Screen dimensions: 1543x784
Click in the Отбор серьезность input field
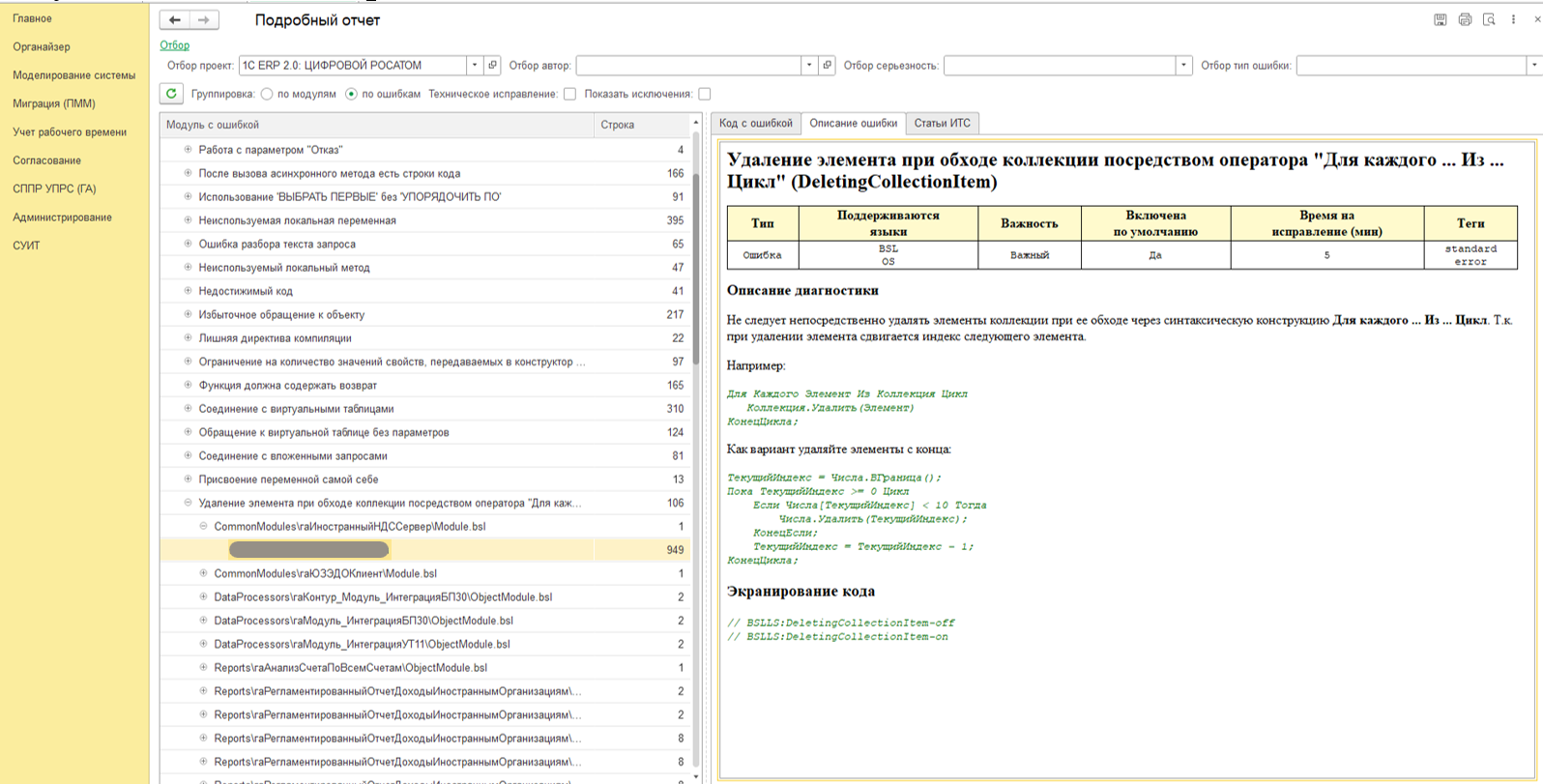[1060, 65]
